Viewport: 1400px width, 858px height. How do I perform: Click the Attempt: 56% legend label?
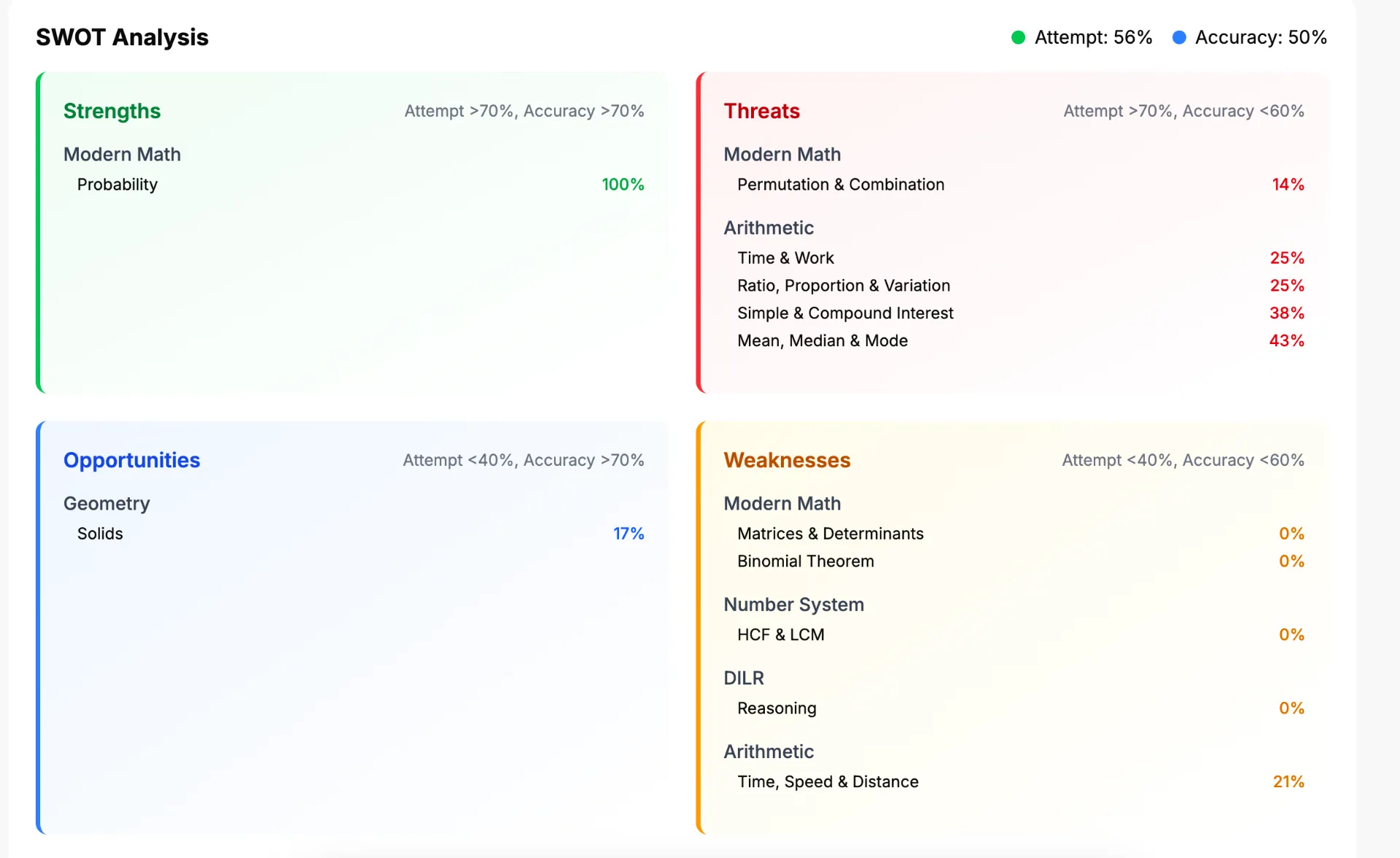pyautogui.click(x=1093, y=37)
